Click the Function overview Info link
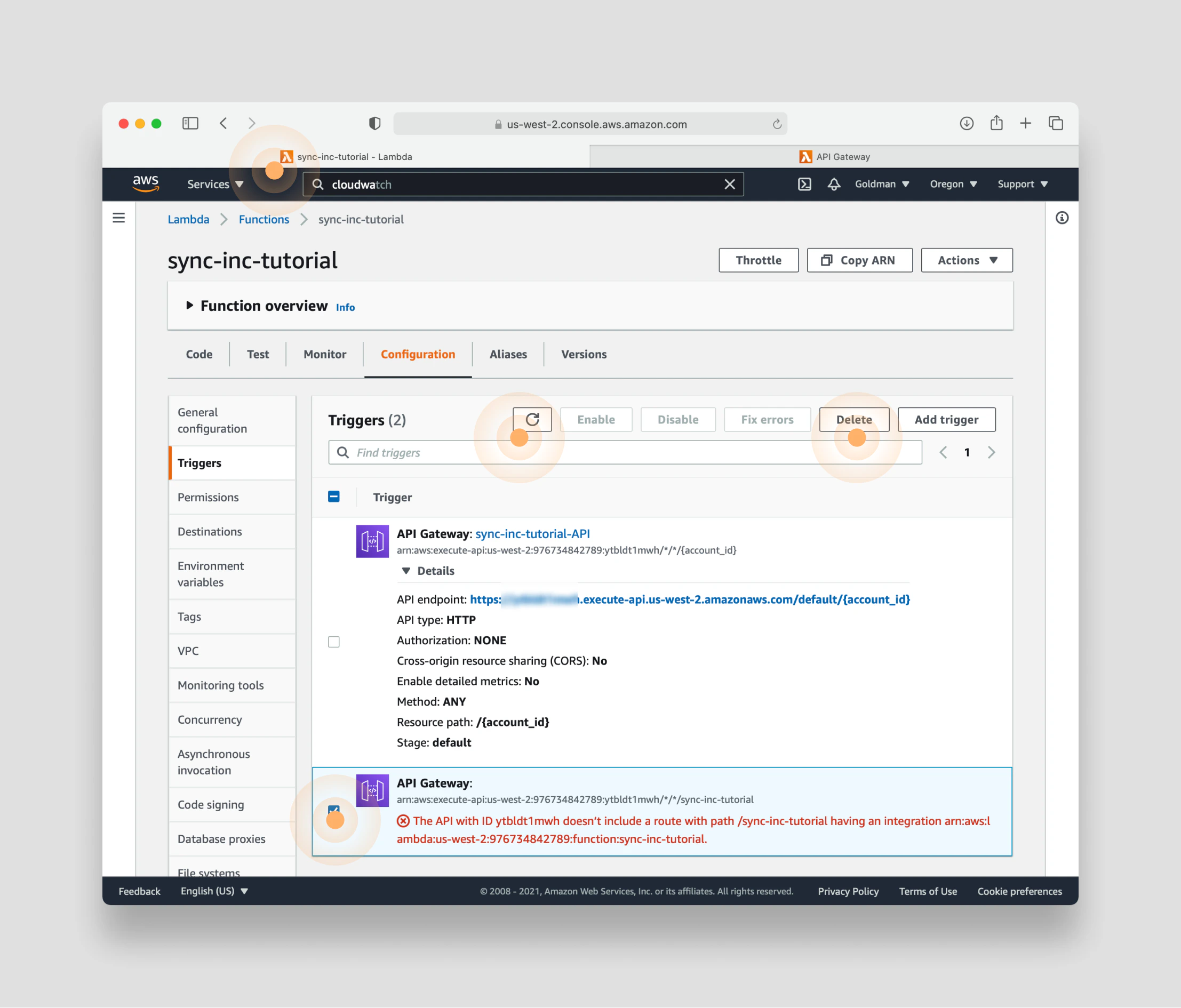 pos(346,308)
